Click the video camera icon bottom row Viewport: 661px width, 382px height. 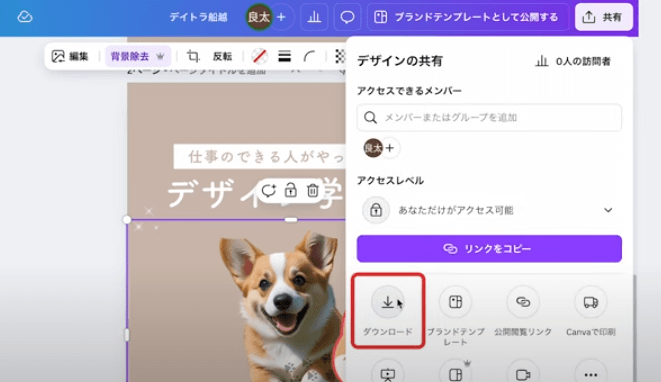tap(523, 374)
